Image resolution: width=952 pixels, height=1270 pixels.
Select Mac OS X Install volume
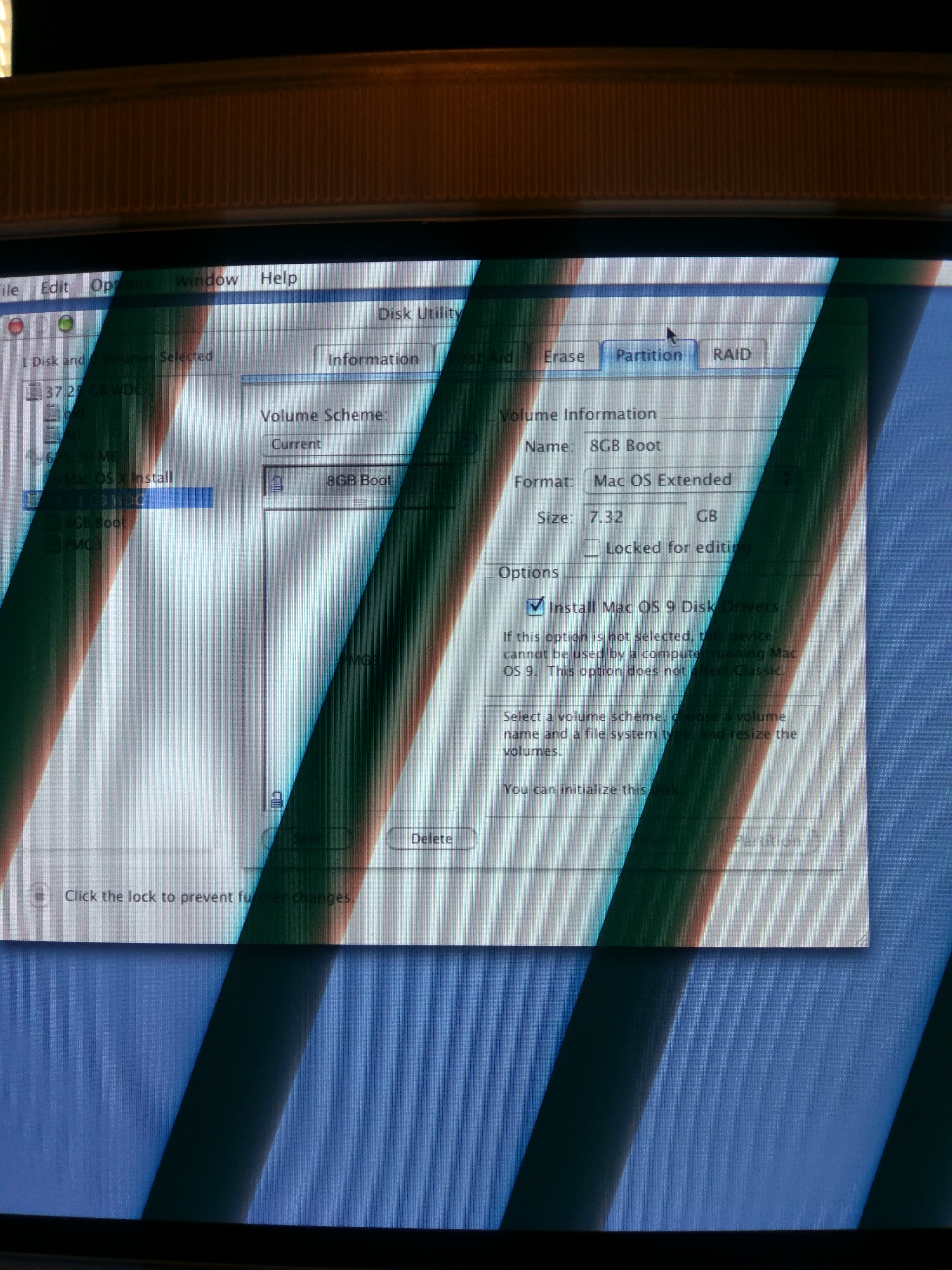118,478
